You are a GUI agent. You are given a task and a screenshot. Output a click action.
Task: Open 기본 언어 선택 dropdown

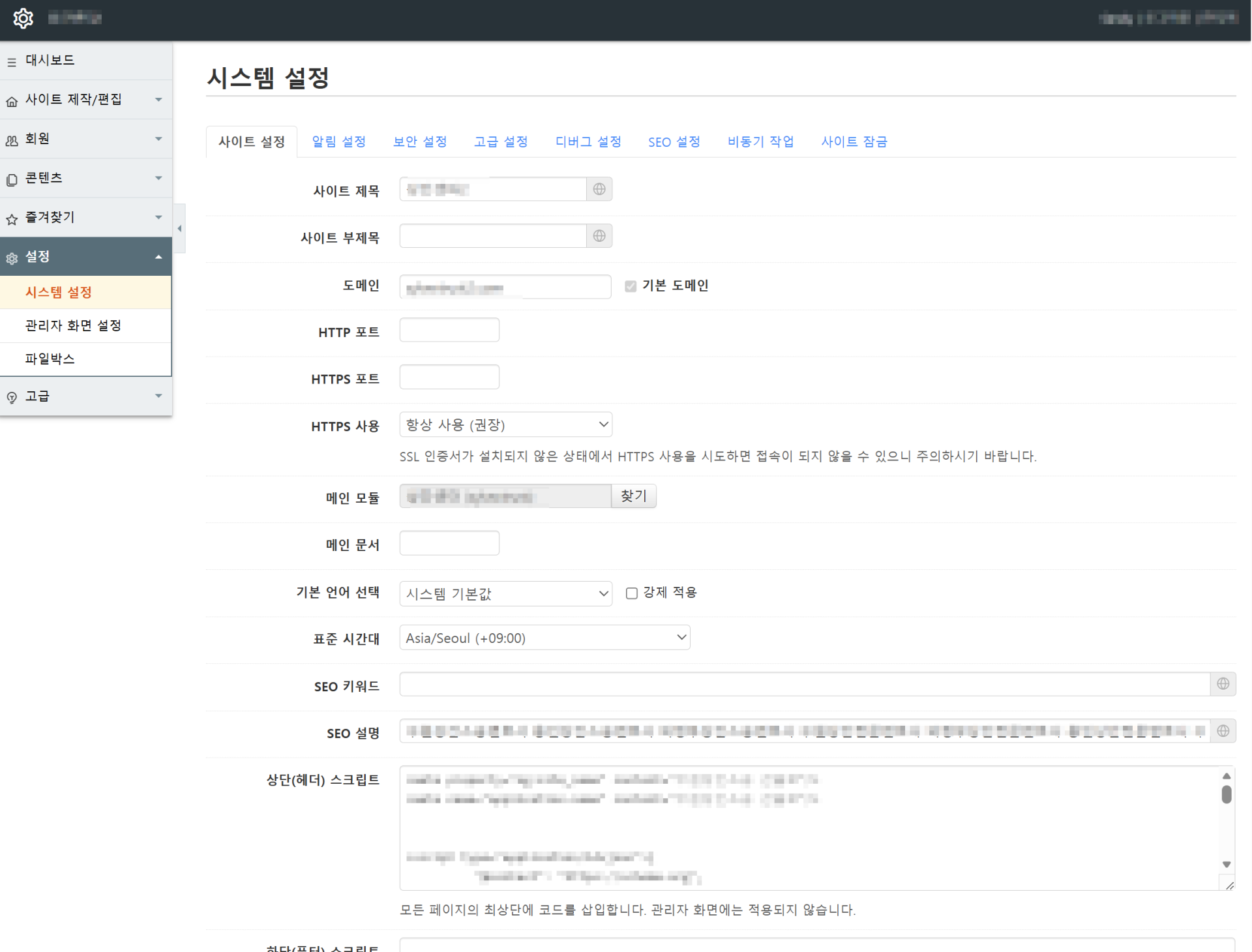click(505, 593)
